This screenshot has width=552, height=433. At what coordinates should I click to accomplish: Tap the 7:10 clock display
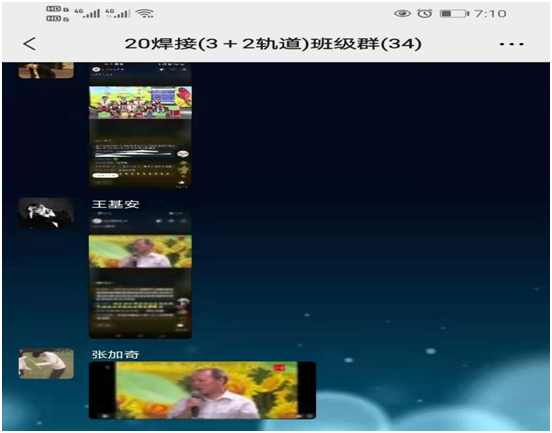click(x=490, y=14)
